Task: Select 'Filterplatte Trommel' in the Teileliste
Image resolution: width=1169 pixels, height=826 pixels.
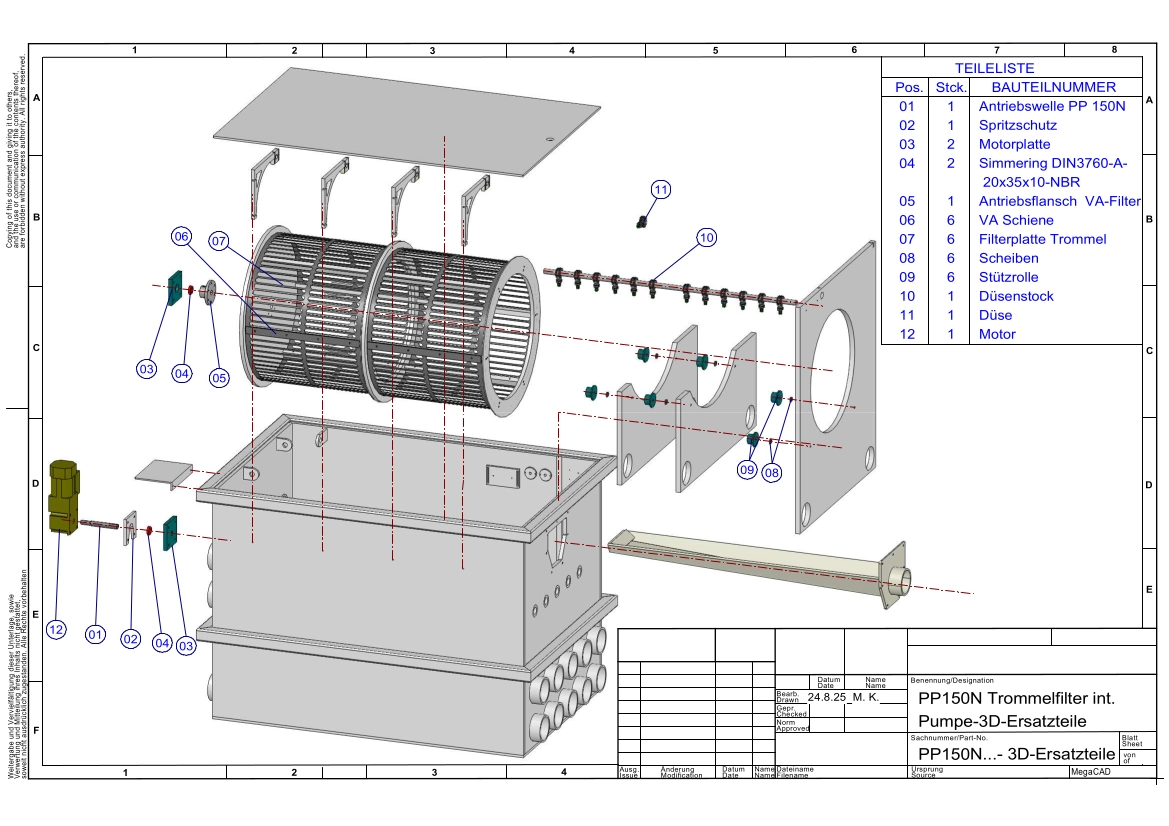Action: tap(1041, 239)
